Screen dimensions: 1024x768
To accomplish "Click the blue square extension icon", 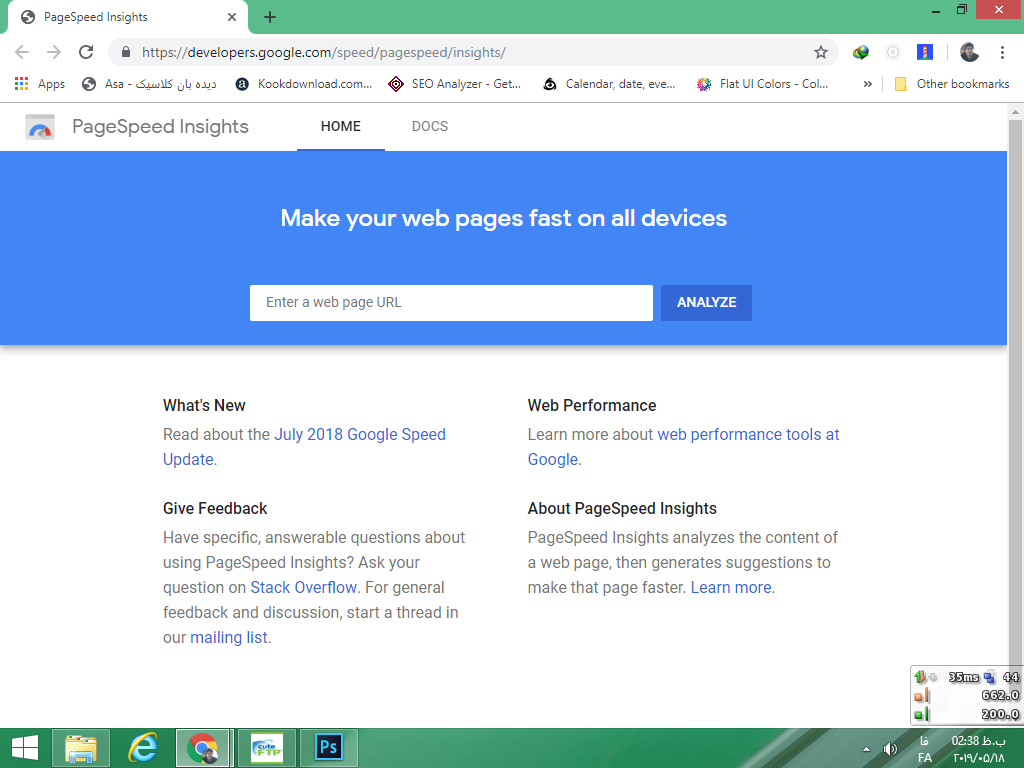I will [925, 52].
